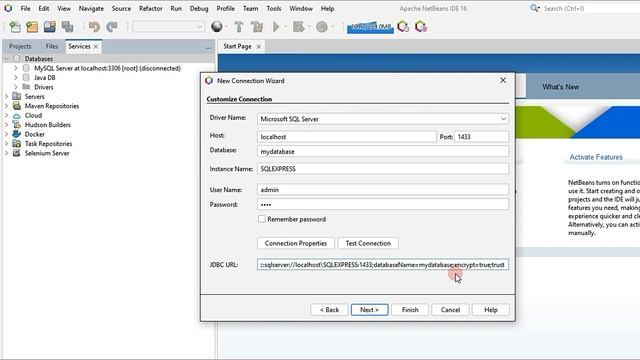Expand the Drivers node
The width and height of the screenshot is (640, 360).
pos(16,87)
